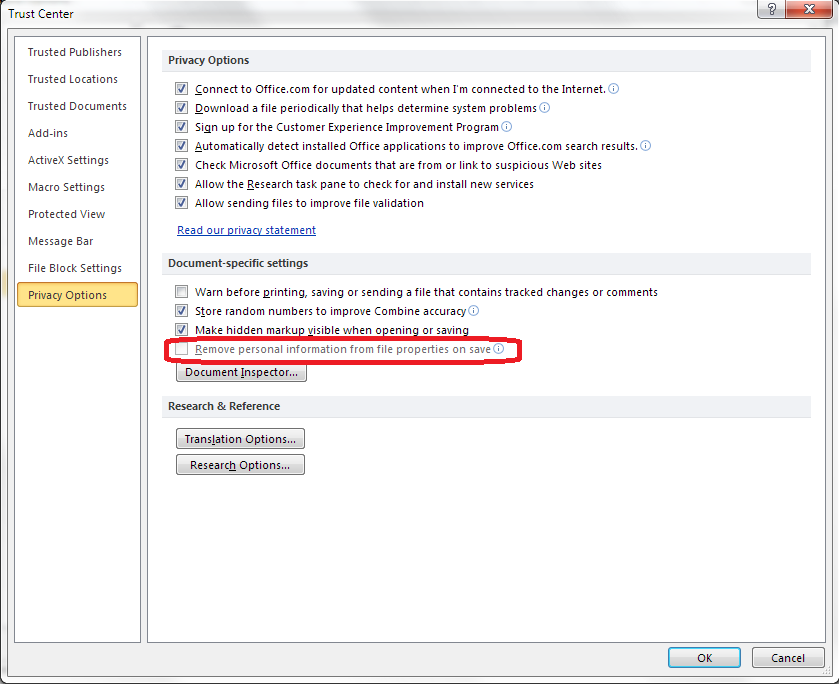Click info icon after Office.com search results option

[x=646, y=146]
